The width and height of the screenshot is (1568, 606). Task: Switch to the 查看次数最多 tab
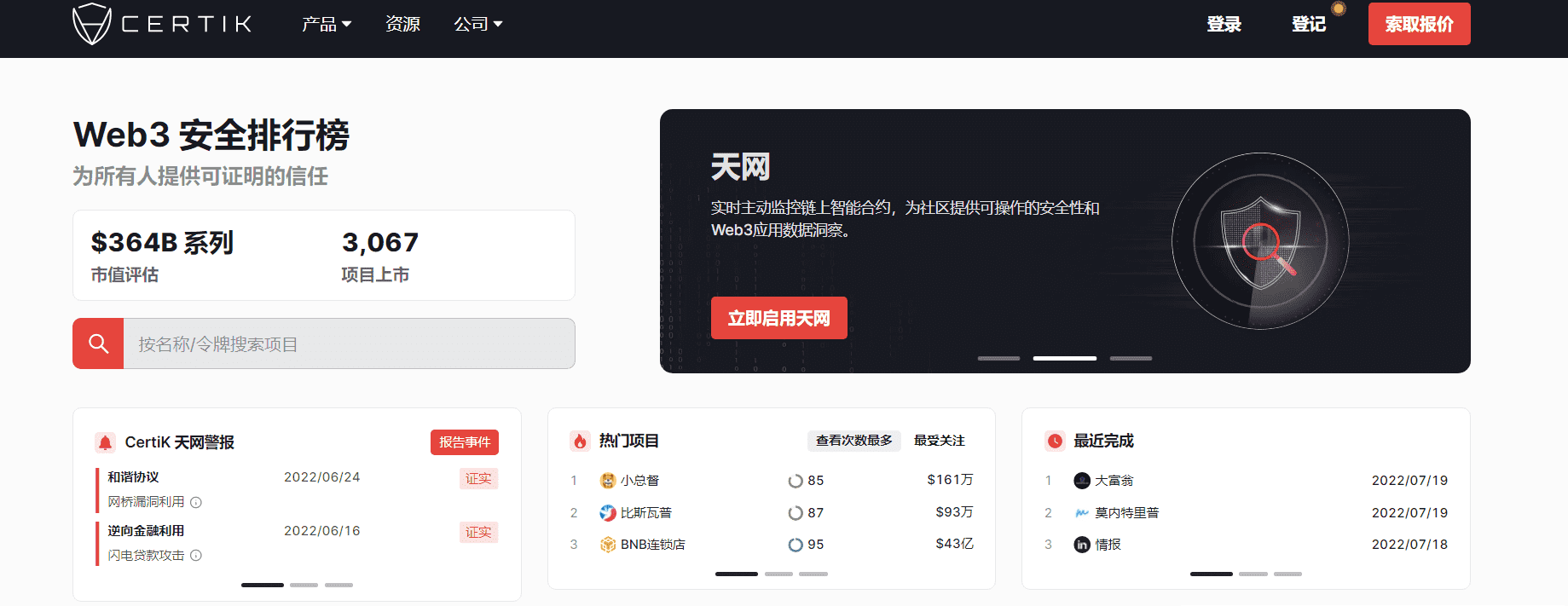click(x=853, y=441)
